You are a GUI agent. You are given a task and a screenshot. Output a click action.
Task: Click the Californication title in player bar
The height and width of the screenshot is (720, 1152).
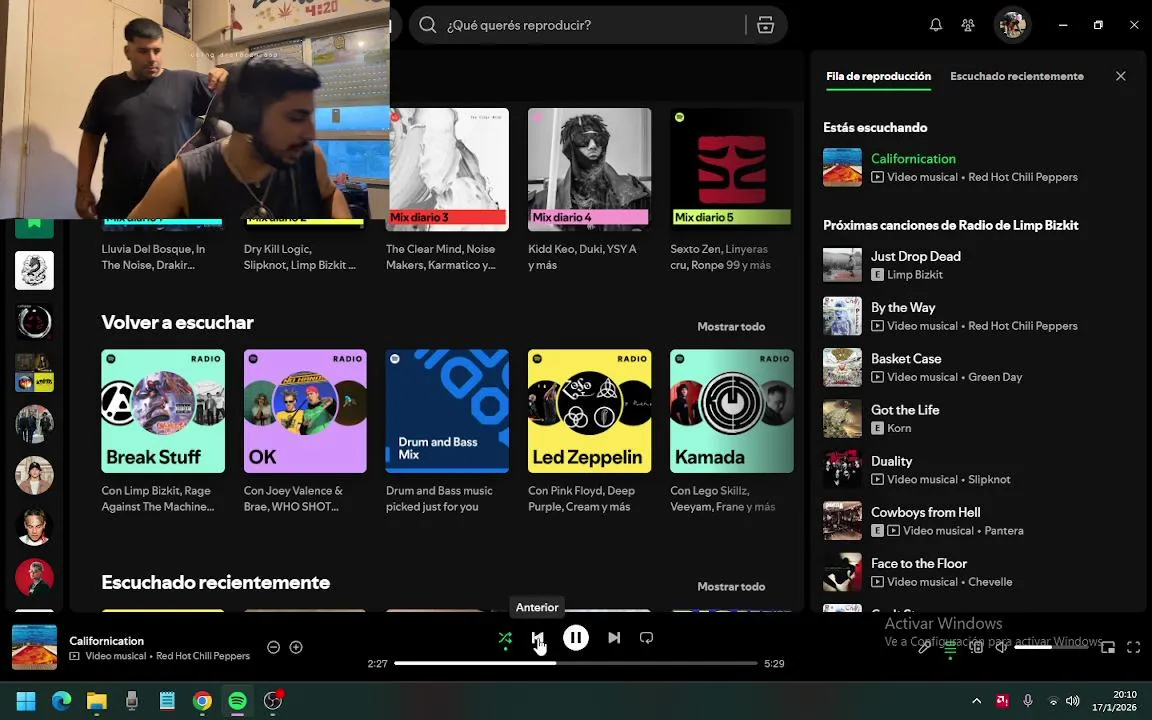tap(107, 641)
